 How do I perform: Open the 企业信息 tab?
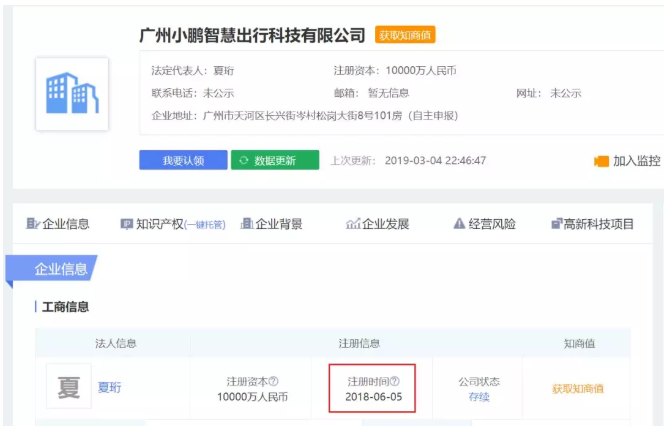58,224
